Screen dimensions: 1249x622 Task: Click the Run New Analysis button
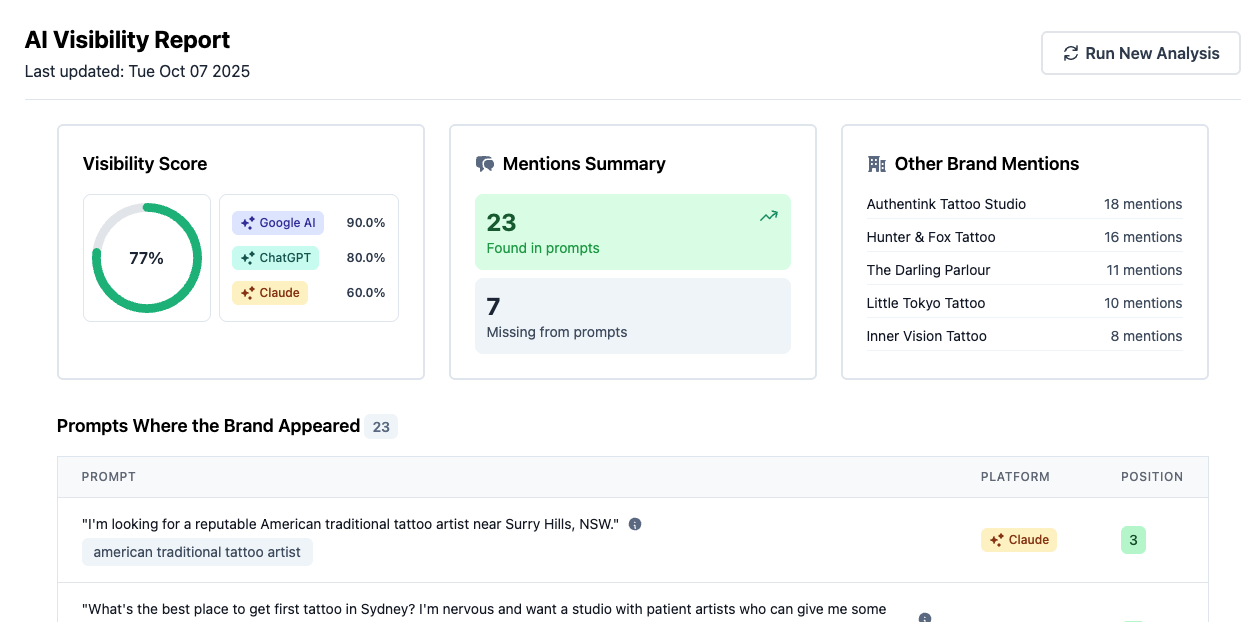(1140, 53)
